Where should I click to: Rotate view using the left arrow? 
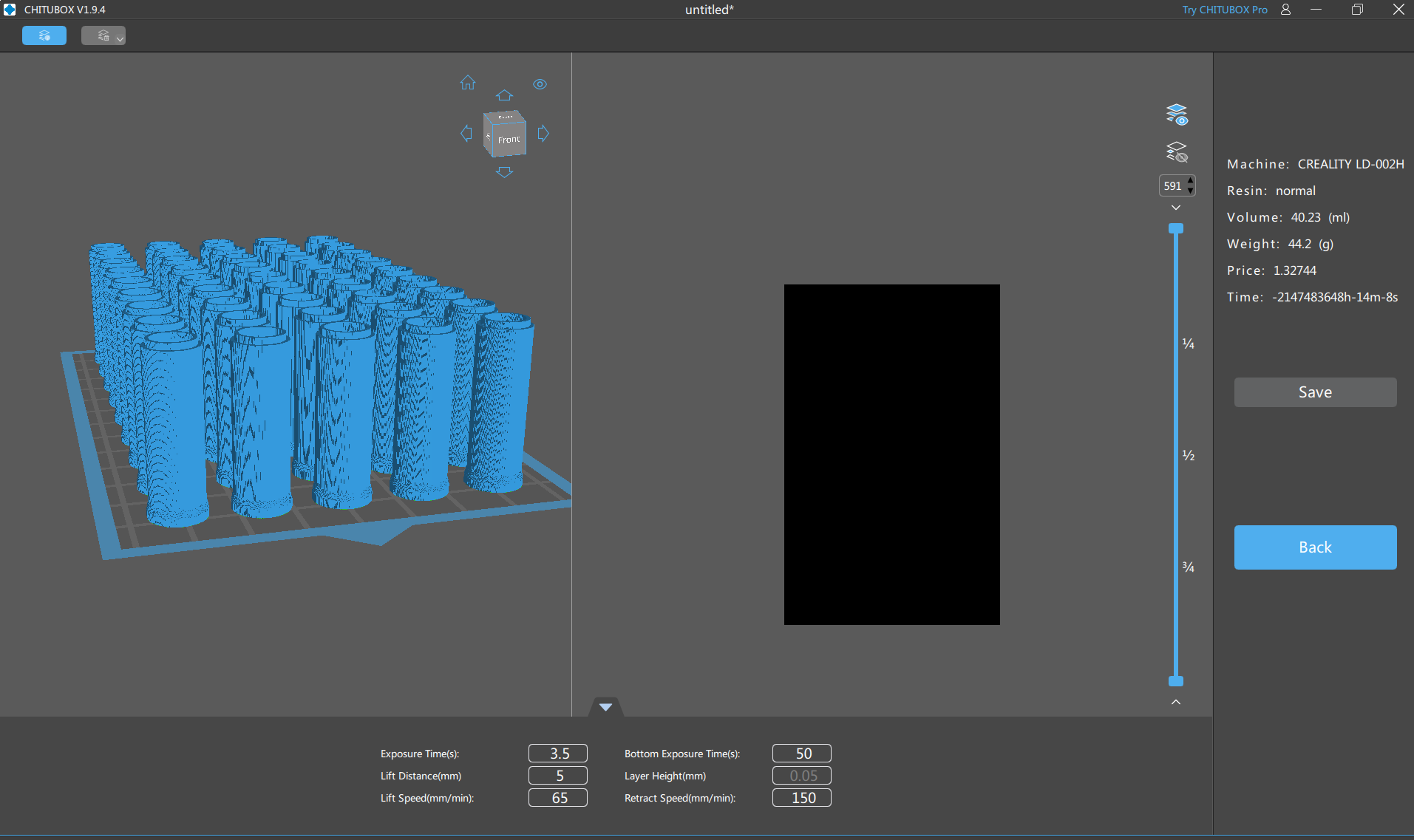point(466,134)
